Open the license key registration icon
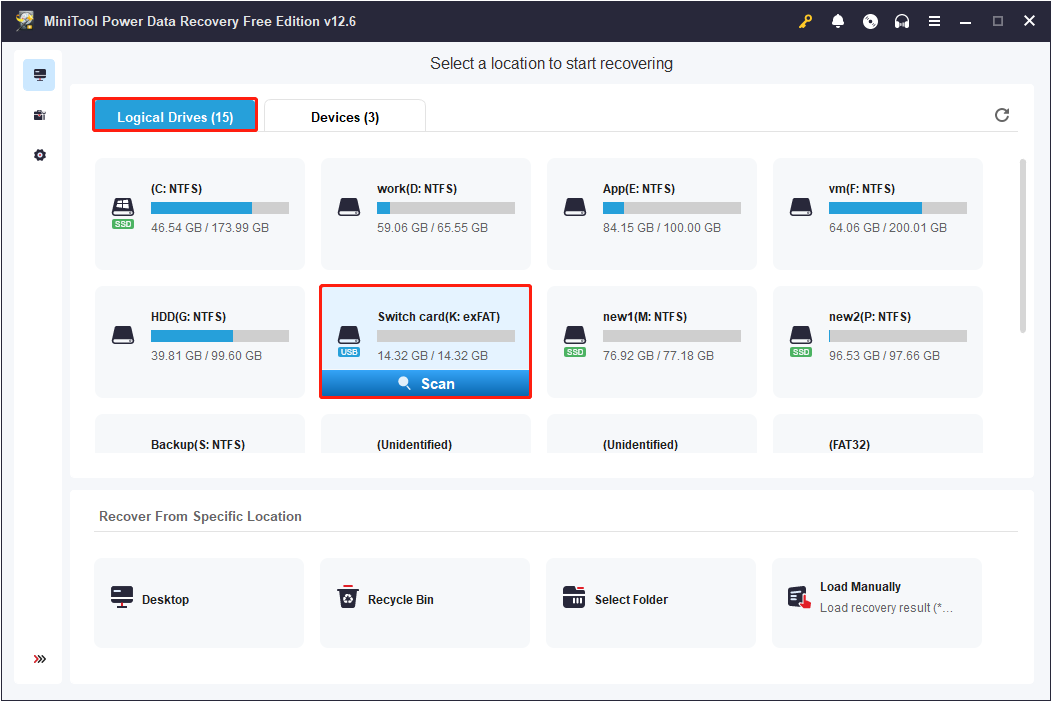1054x703 pixels. [x=805, y=20]
